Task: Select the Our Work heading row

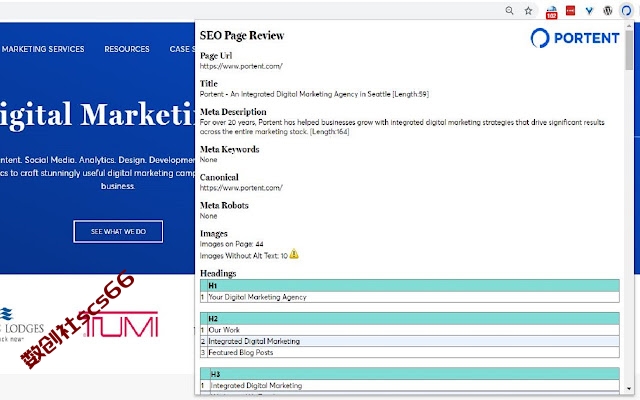Action: pyautogui.click(x=410, y=330)
